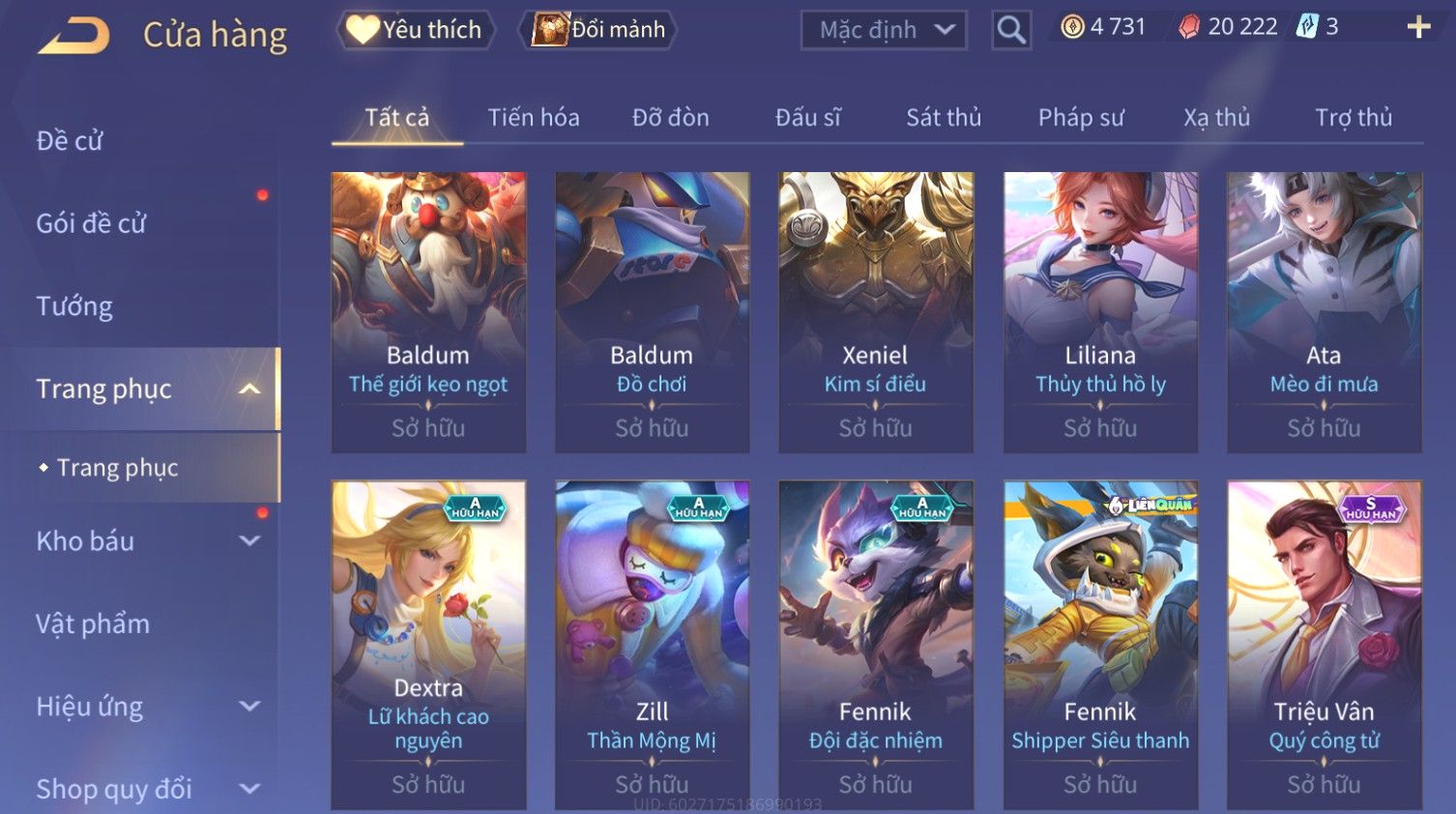Image resolution: width=1456 pixels, height=814 pixels.
Task: Expand the Hiệu ứng sidebar section
Action: coord(249,707)
